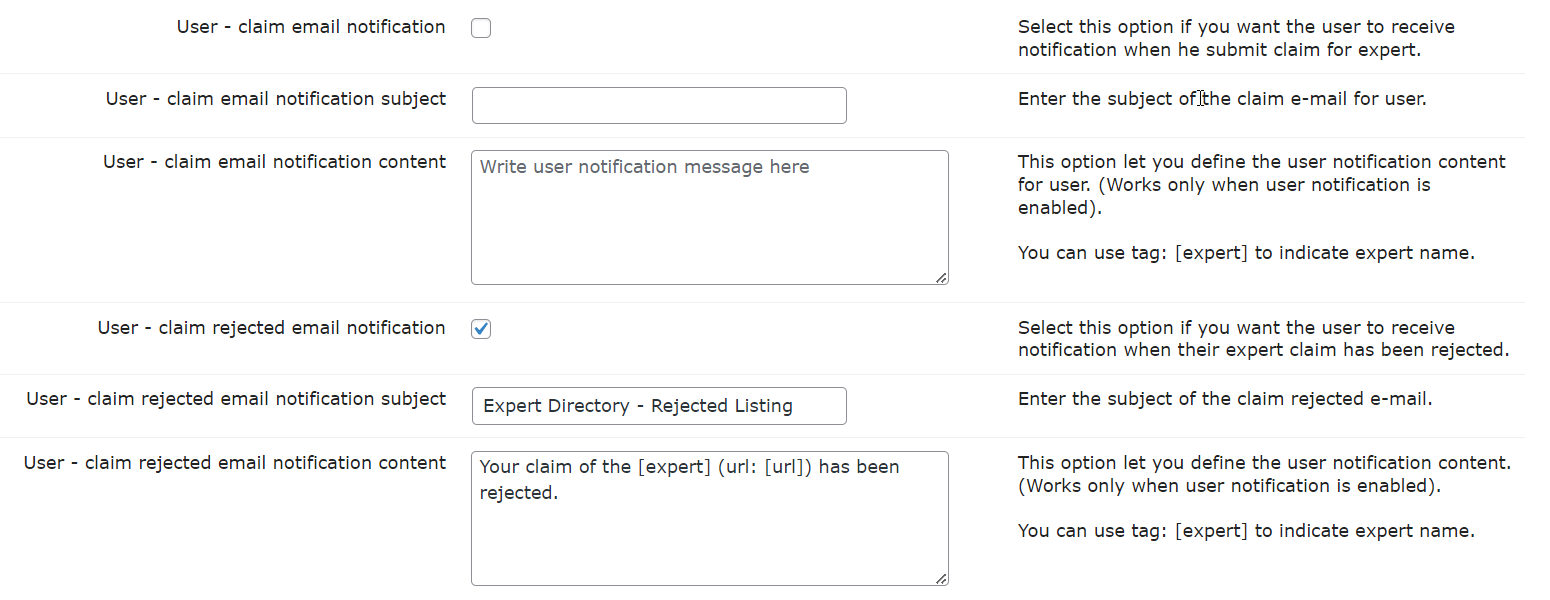Focus the empty claim email notification subject field
The height and width of the screenshot is (600, 1550).
659,105
